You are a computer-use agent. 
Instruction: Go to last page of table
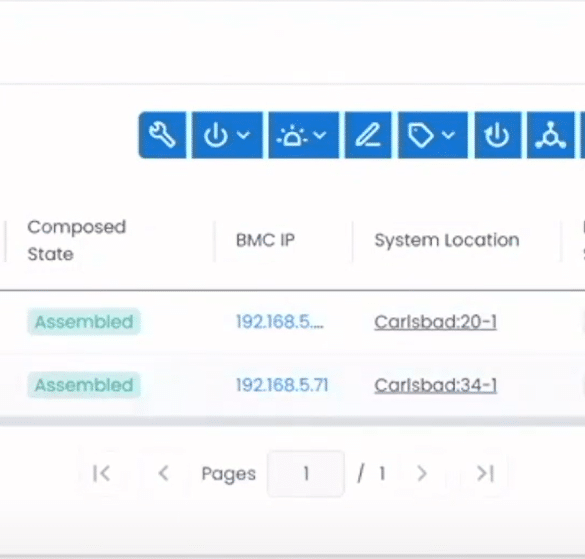click(x=485, y=474)
